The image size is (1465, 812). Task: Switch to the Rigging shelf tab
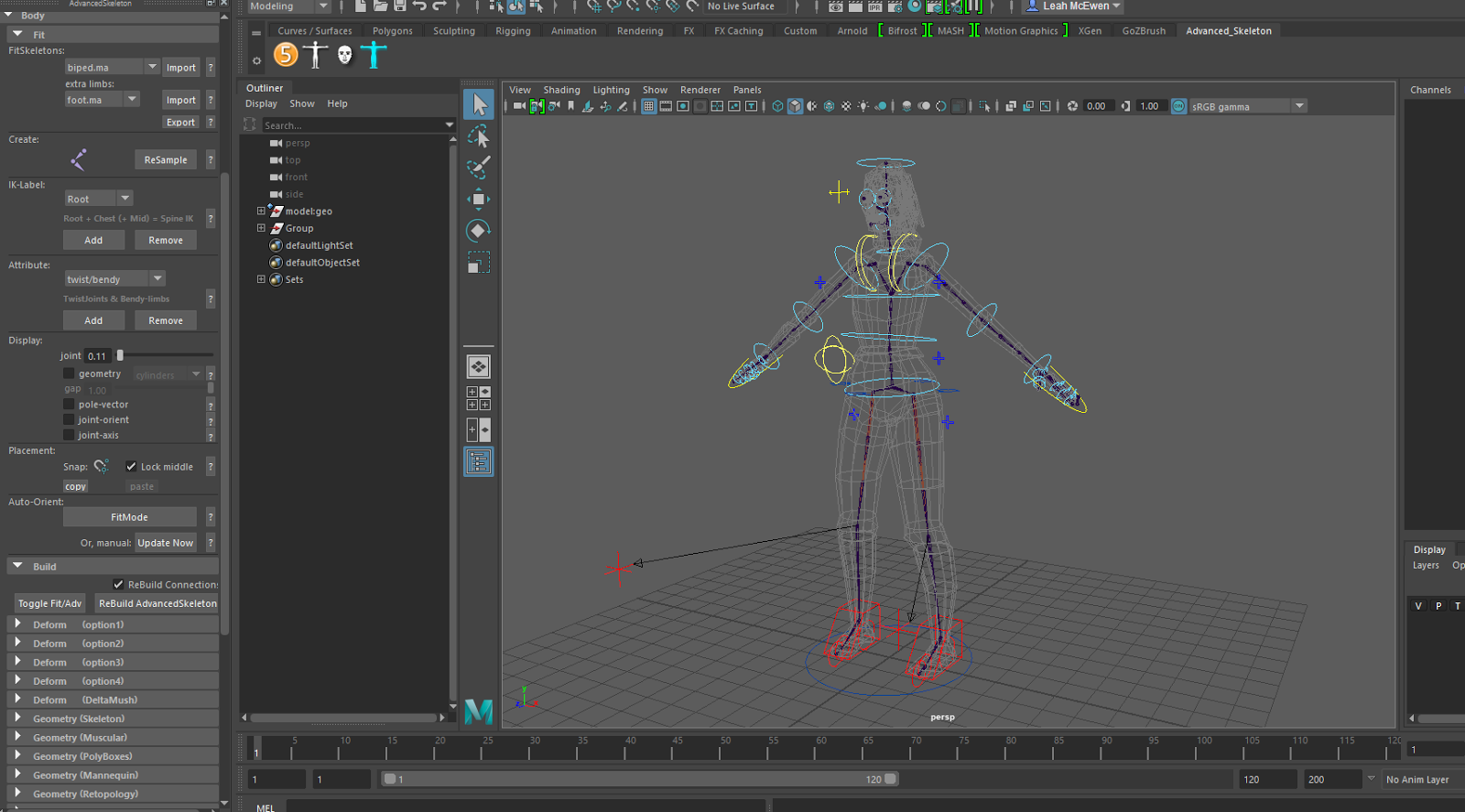(x=513, y=31)
